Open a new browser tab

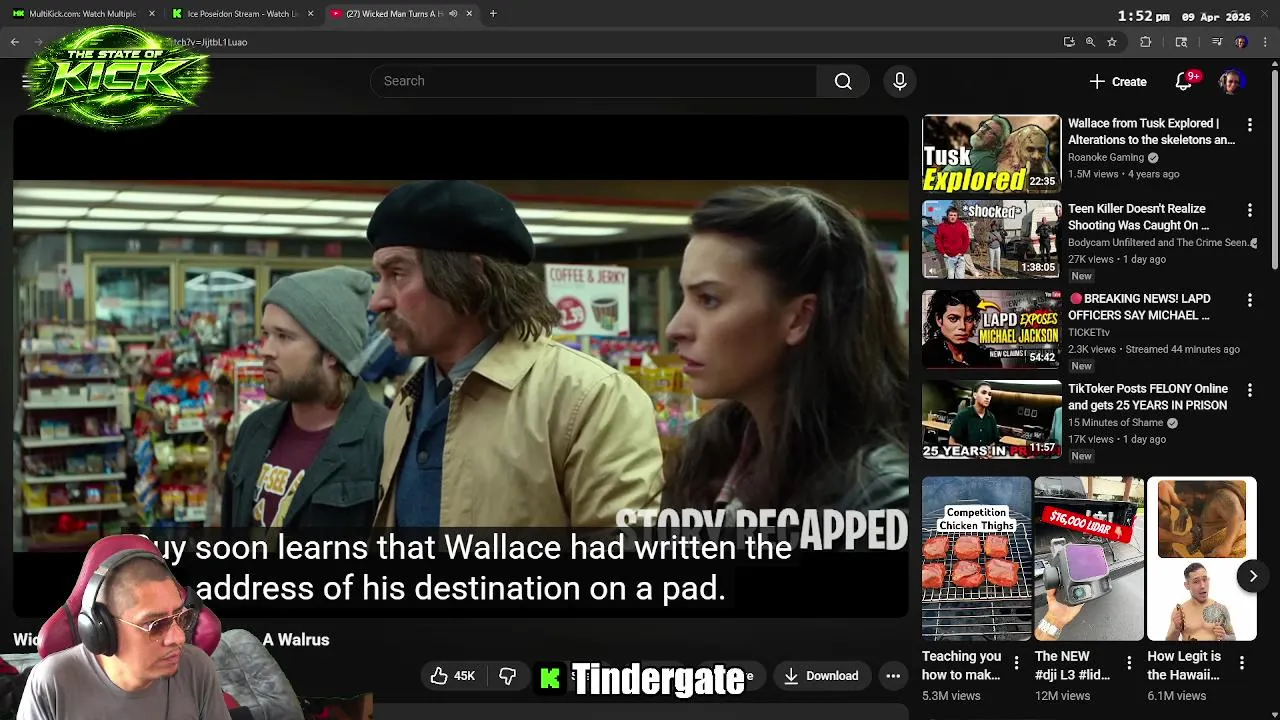click(493, 14)
